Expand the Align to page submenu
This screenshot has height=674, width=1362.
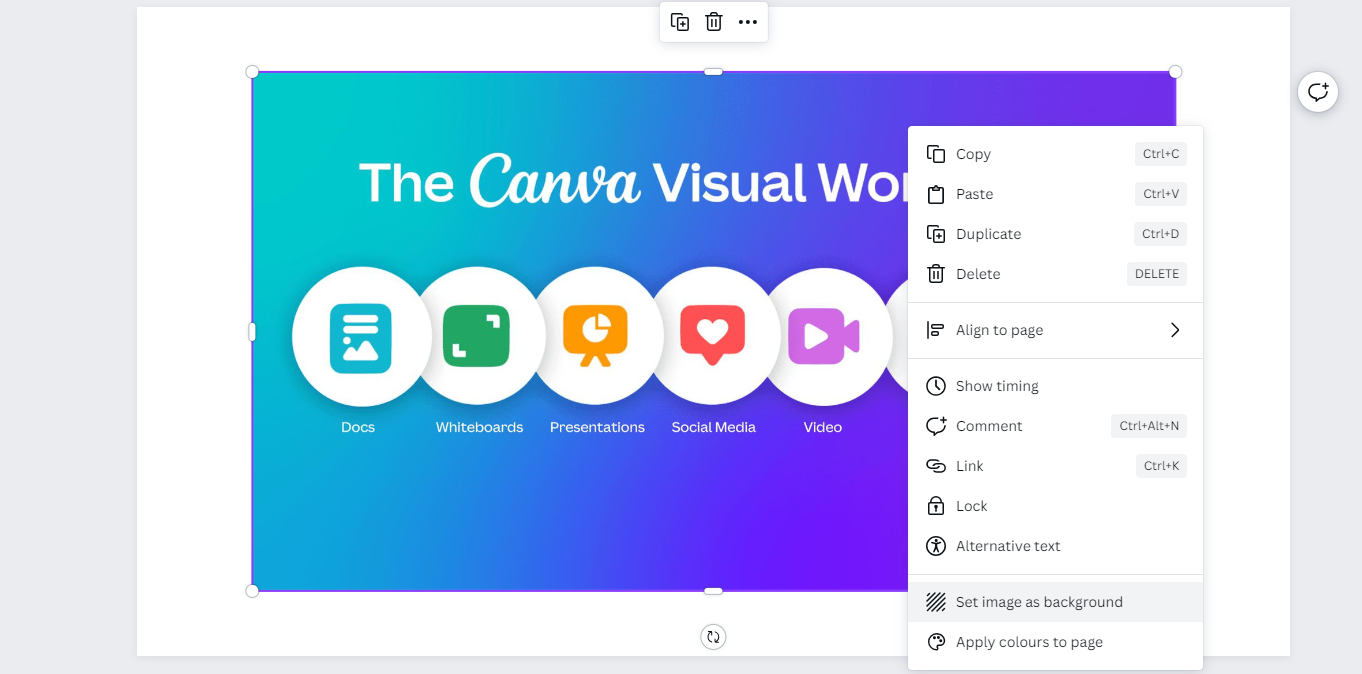tap(1055, 330)
